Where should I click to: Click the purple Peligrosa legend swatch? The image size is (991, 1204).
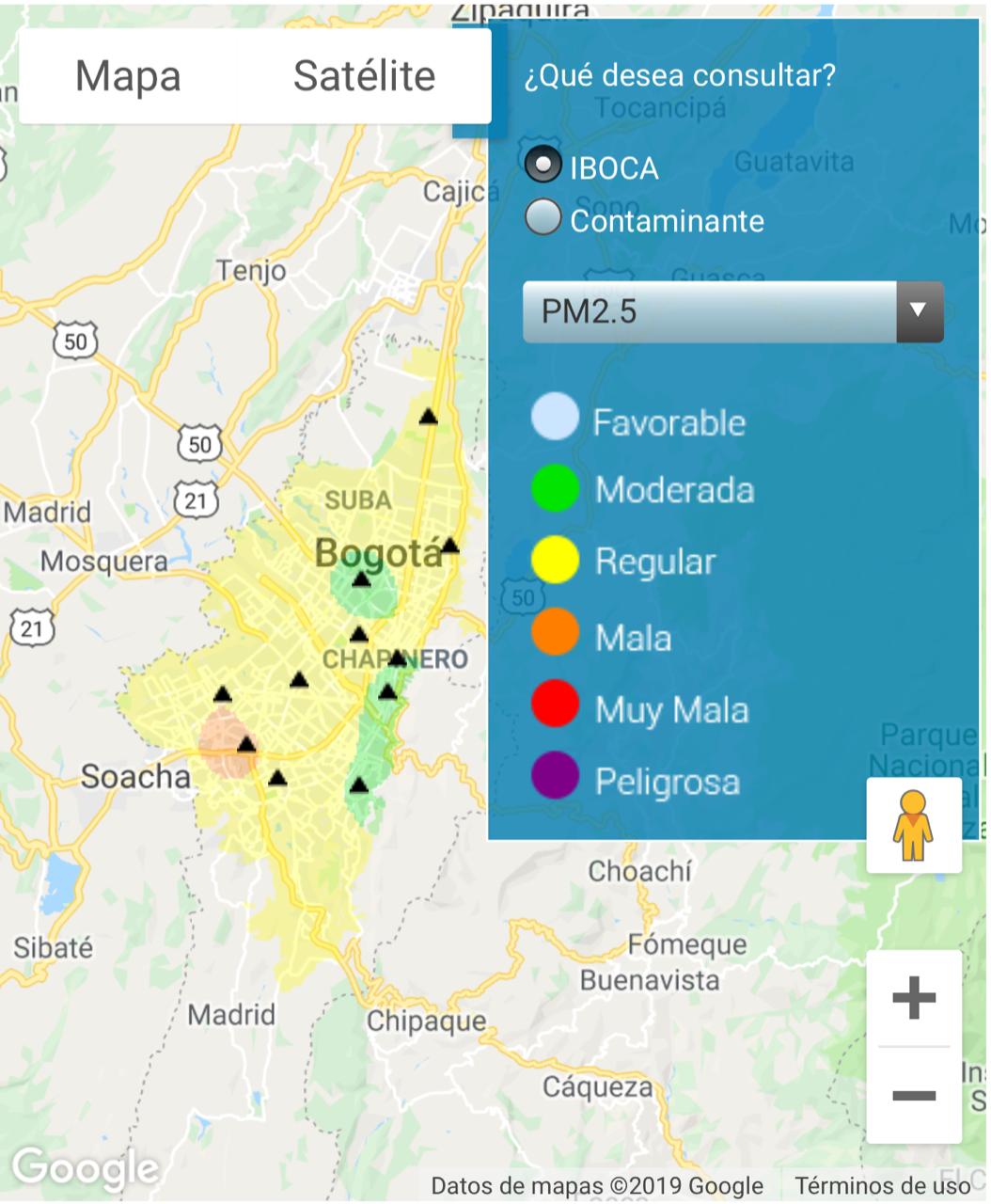[x=555, y=776]
